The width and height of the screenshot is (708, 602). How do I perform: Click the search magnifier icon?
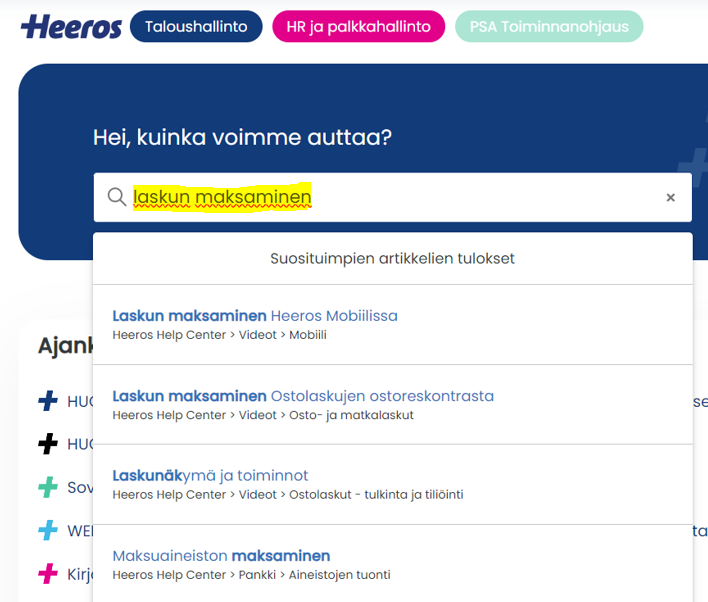coord(117,197)
